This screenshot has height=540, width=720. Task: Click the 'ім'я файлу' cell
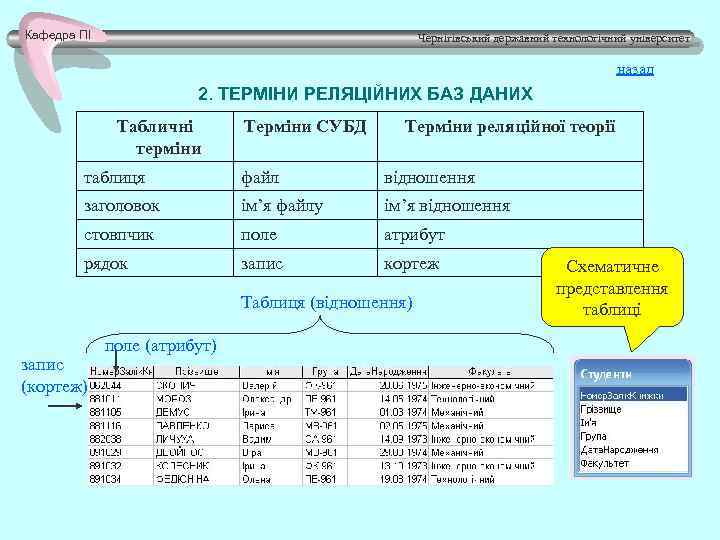point(305,206)
